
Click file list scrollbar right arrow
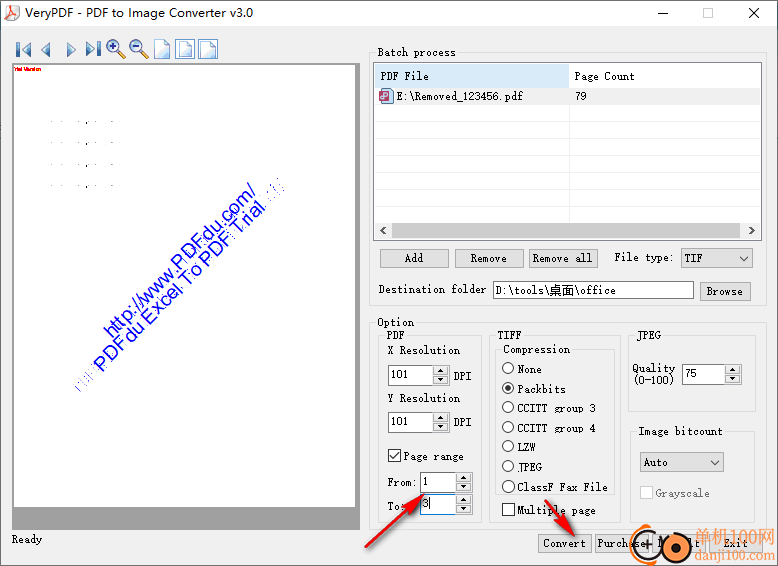[752, 230]
